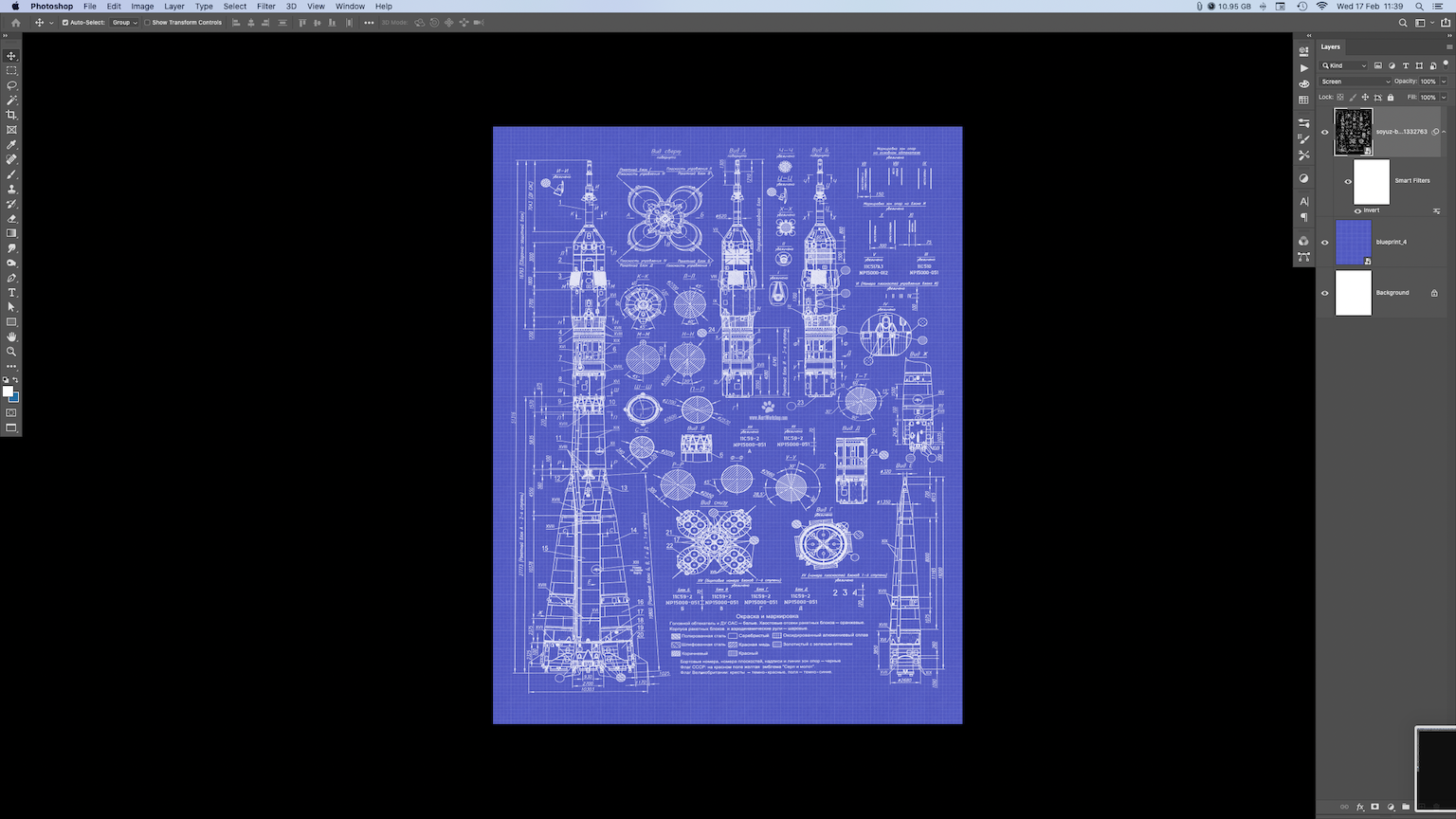
Task: Select the Zoom tool
Action: click(x=11, y=352)
